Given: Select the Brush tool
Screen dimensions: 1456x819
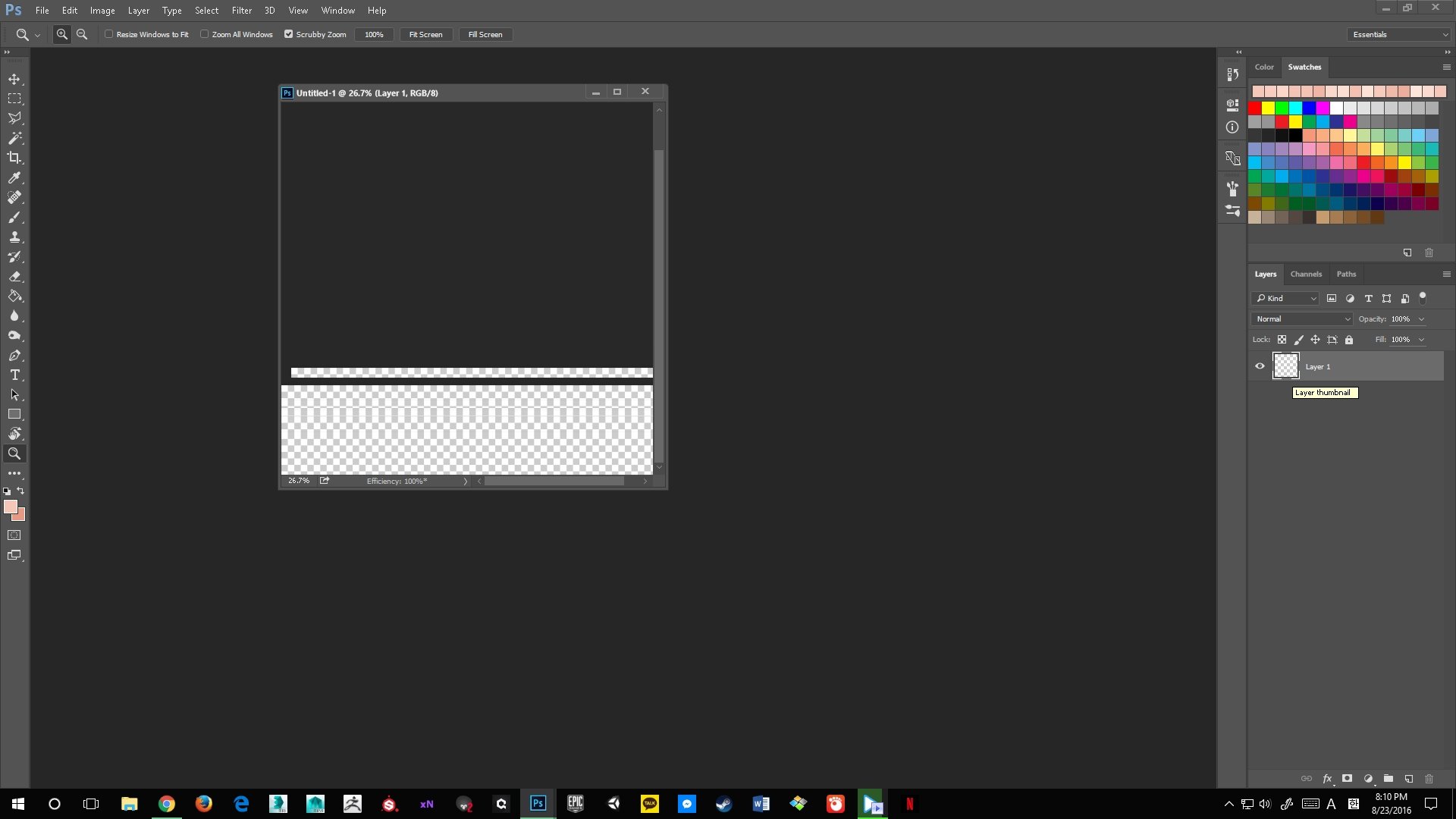Looking at the screenshot, I should click(x=14, y=217).
